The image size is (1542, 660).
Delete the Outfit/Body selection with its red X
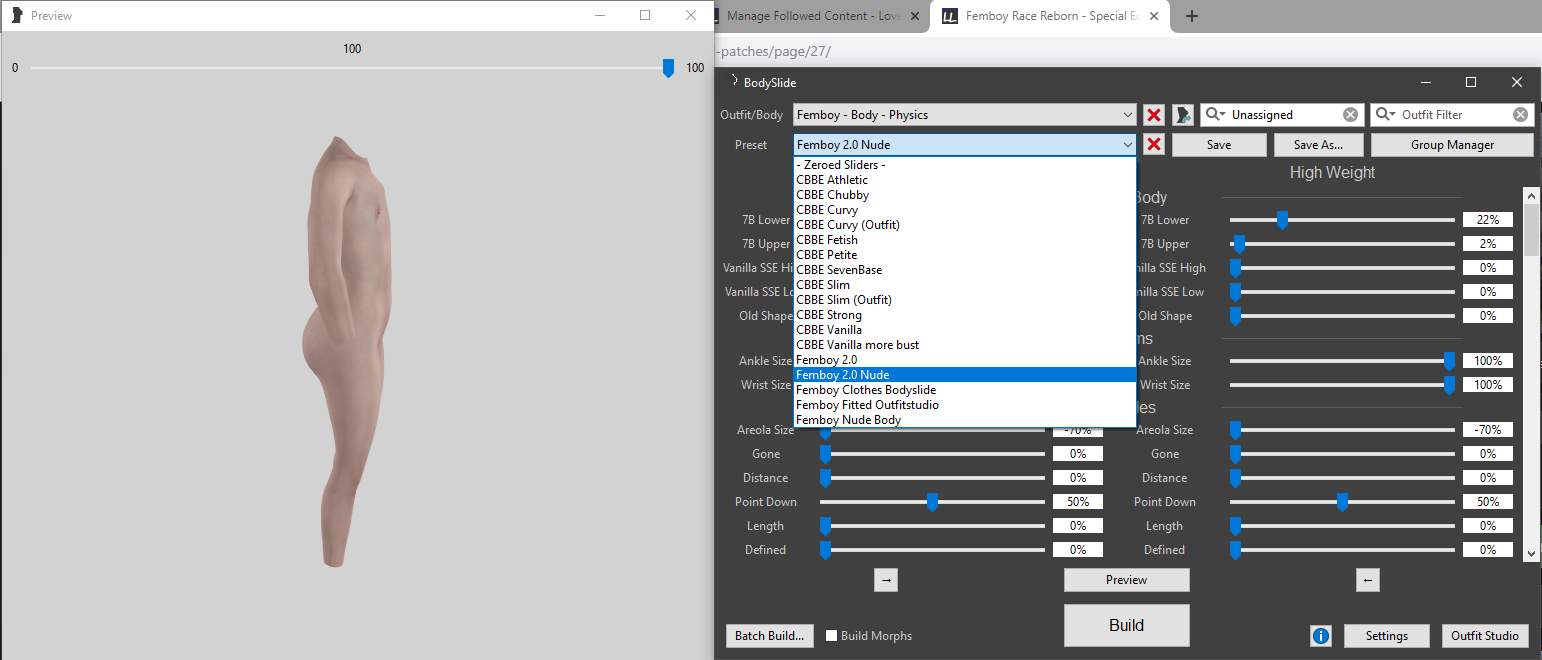(1154, 115)
